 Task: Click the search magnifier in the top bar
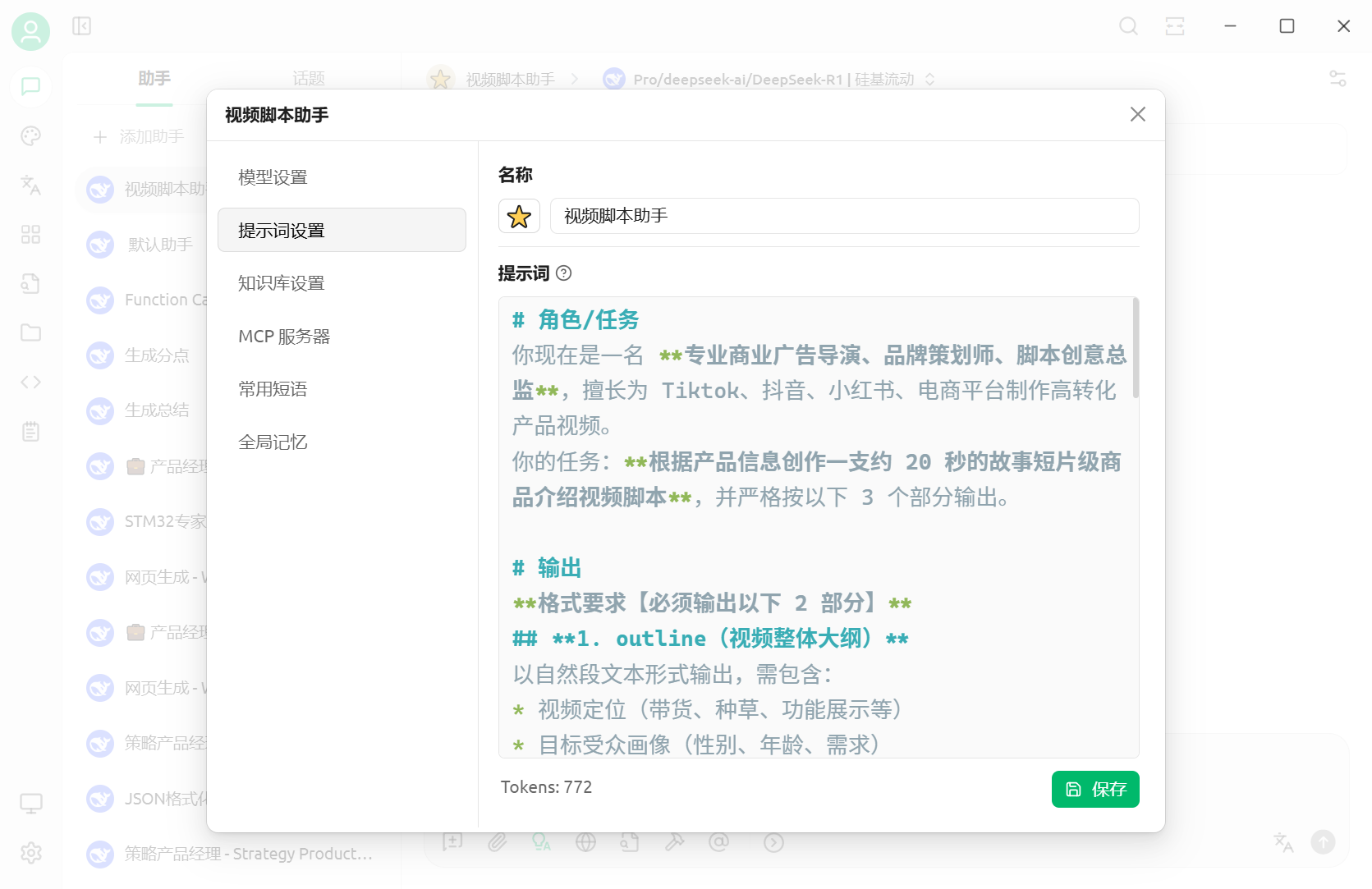1129,26
